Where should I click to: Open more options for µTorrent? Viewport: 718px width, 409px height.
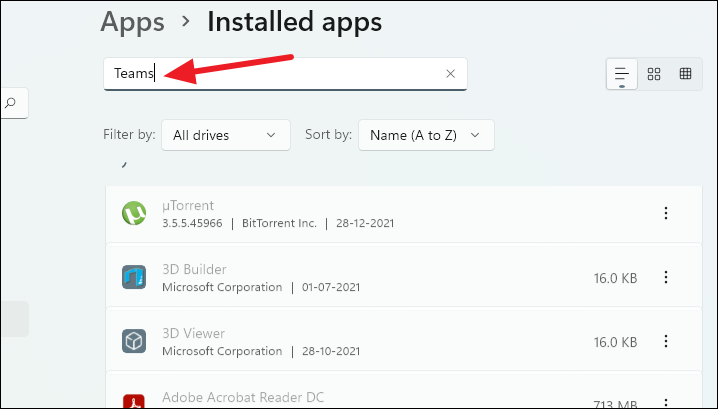tap(666, 213)
